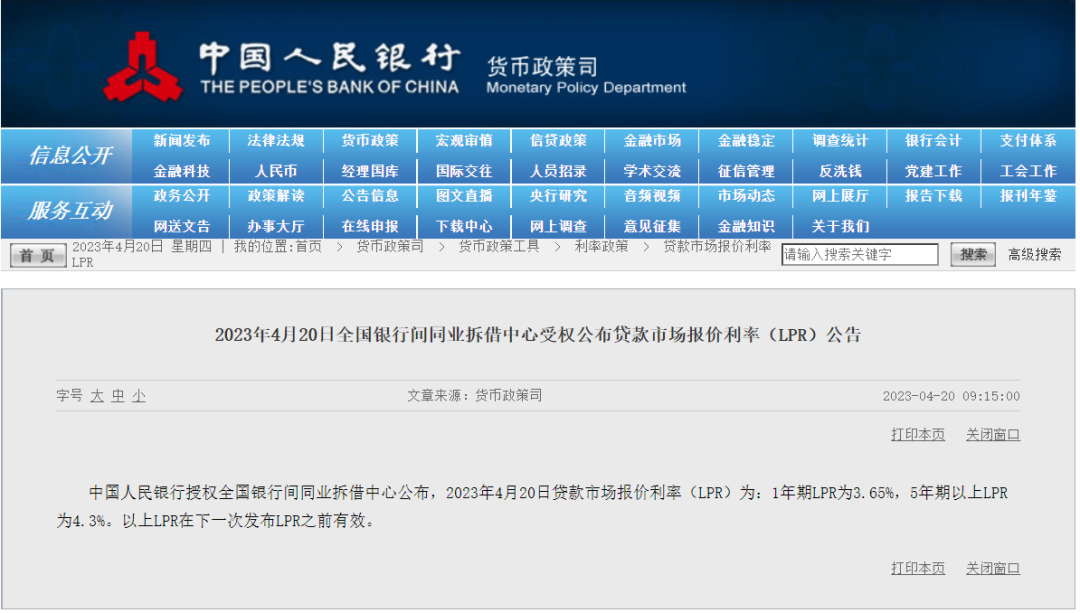Click the LPR announcement title heading

click(x=538, y=335)
